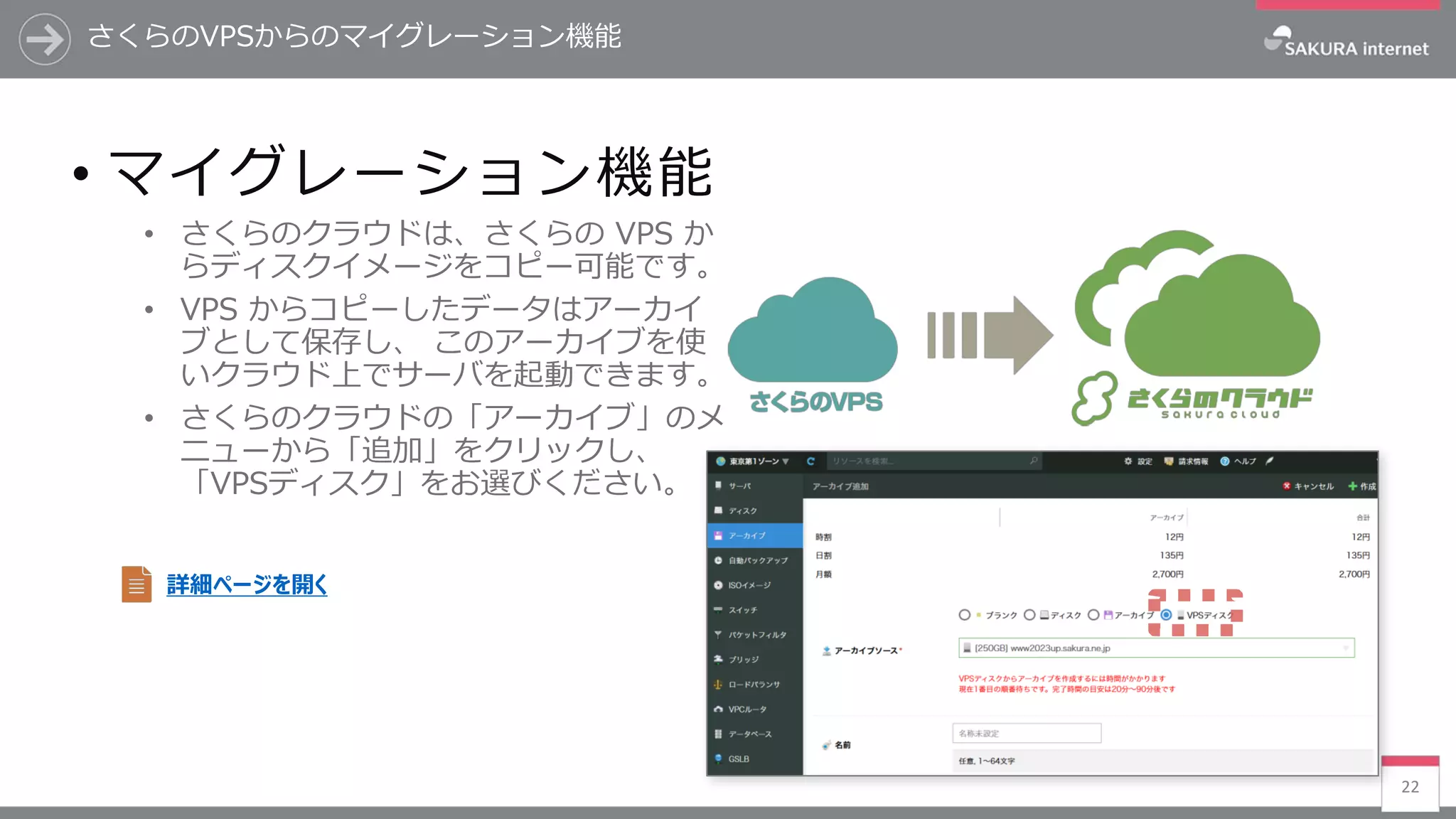Screen dimensions: 1456x819
Task: Click the ディスク icon in the sidebar
Action: [x=718, y=510]
